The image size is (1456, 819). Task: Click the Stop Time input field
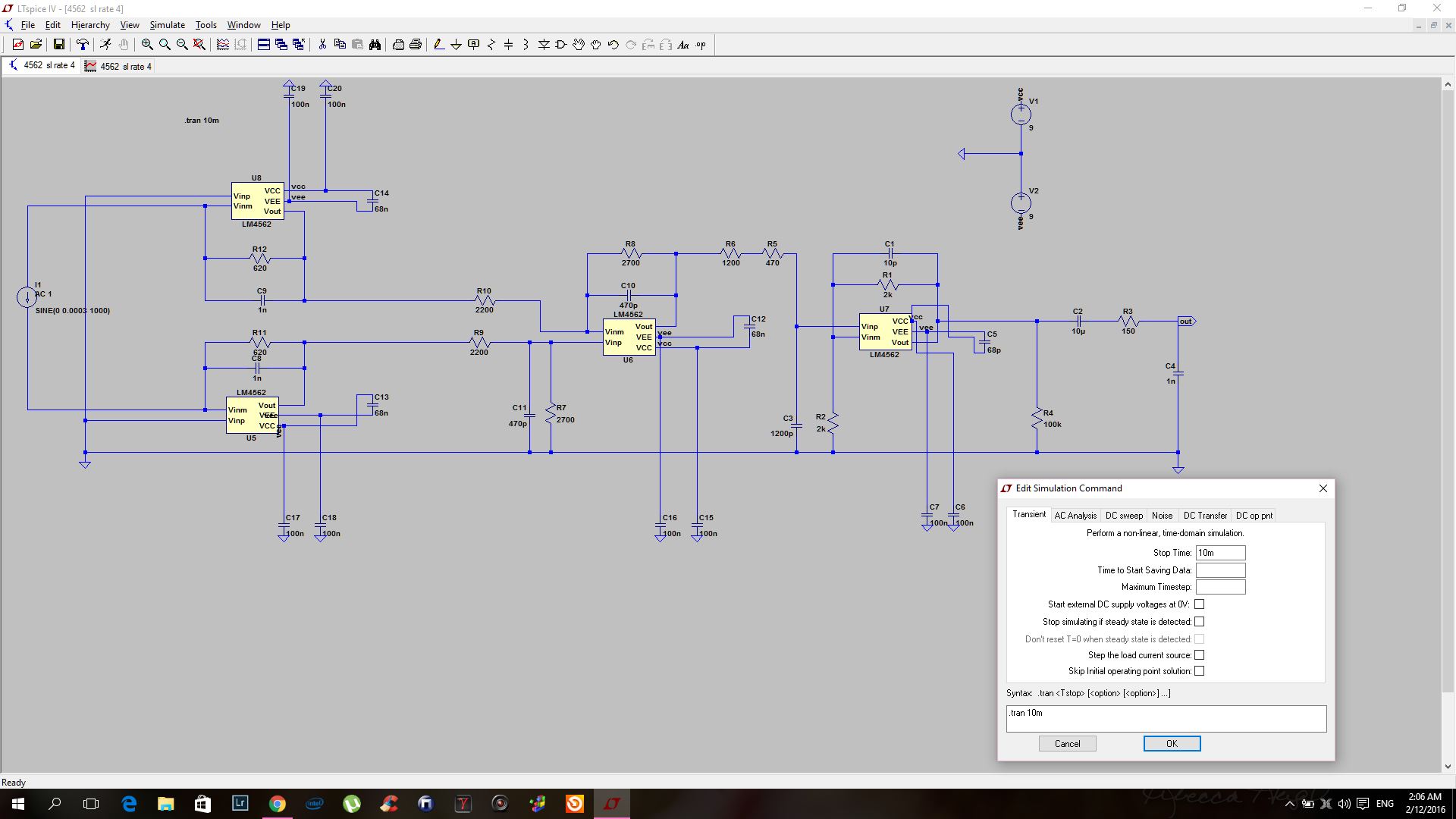pos(1220,553)
